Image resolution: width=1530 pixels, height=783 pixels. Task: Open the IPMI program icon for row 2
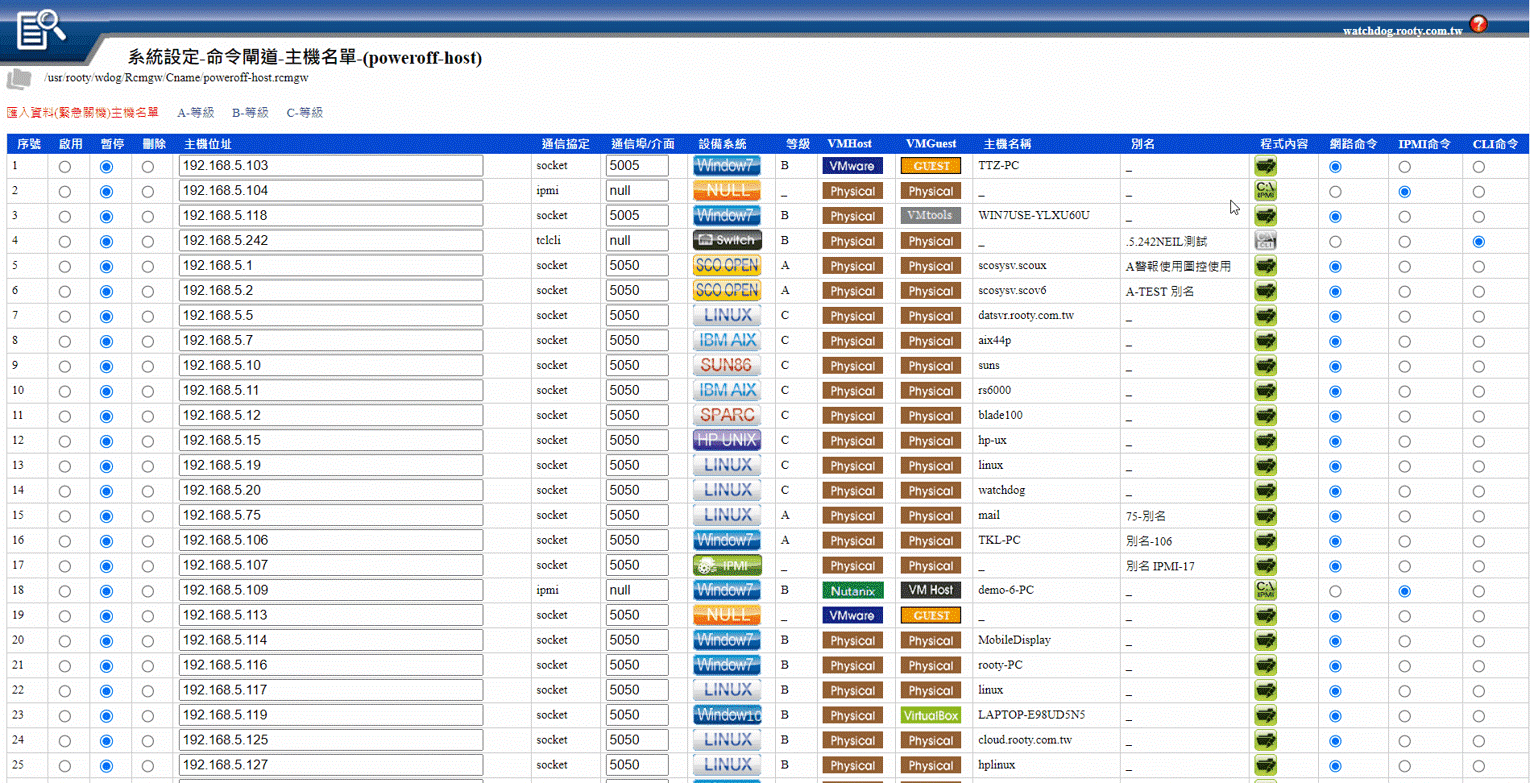click(1266, 191)
